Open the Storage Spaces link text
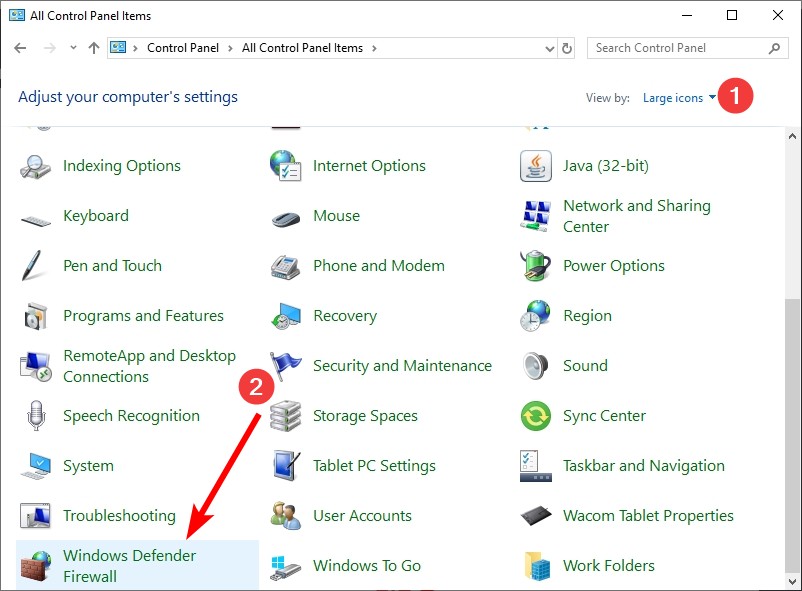802x591 pixels. 365,415
